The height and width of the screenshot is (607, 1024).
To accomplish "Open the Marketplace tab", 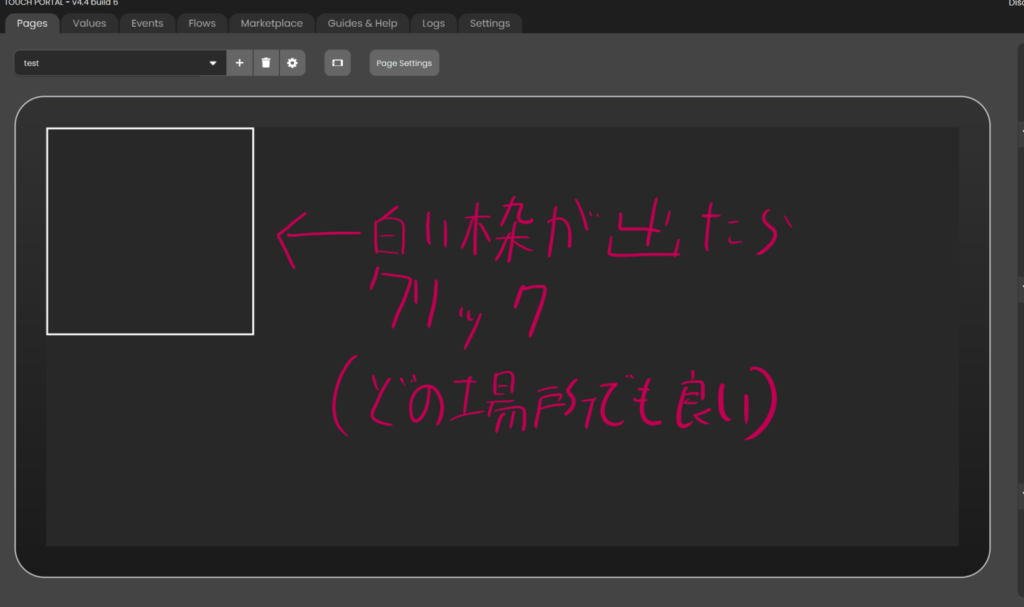I will point(271,23).
